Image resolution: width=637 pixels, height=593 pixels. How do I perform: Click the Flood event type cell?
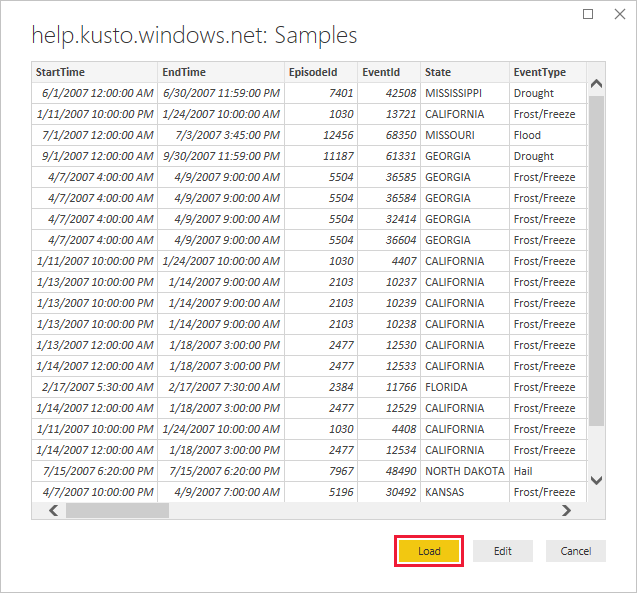(x=527, y=135)
